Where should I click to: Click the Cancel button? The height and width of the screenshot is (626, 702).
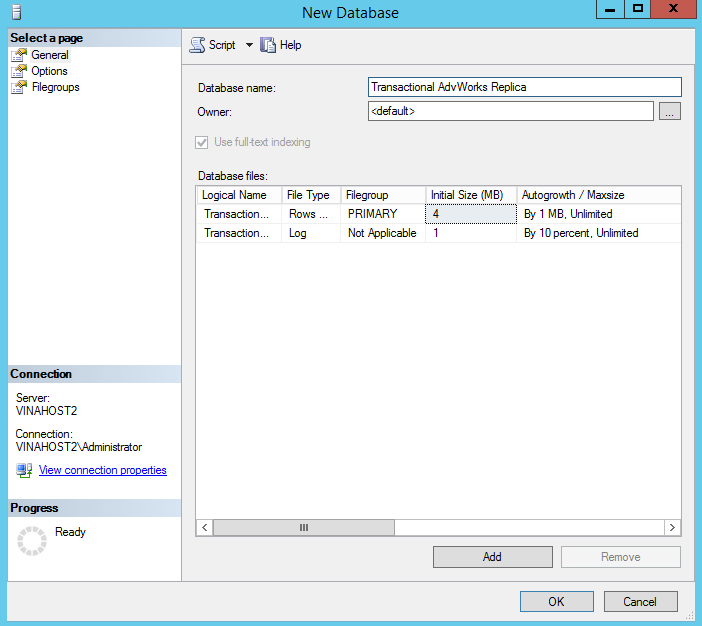[x=640, y=601]
